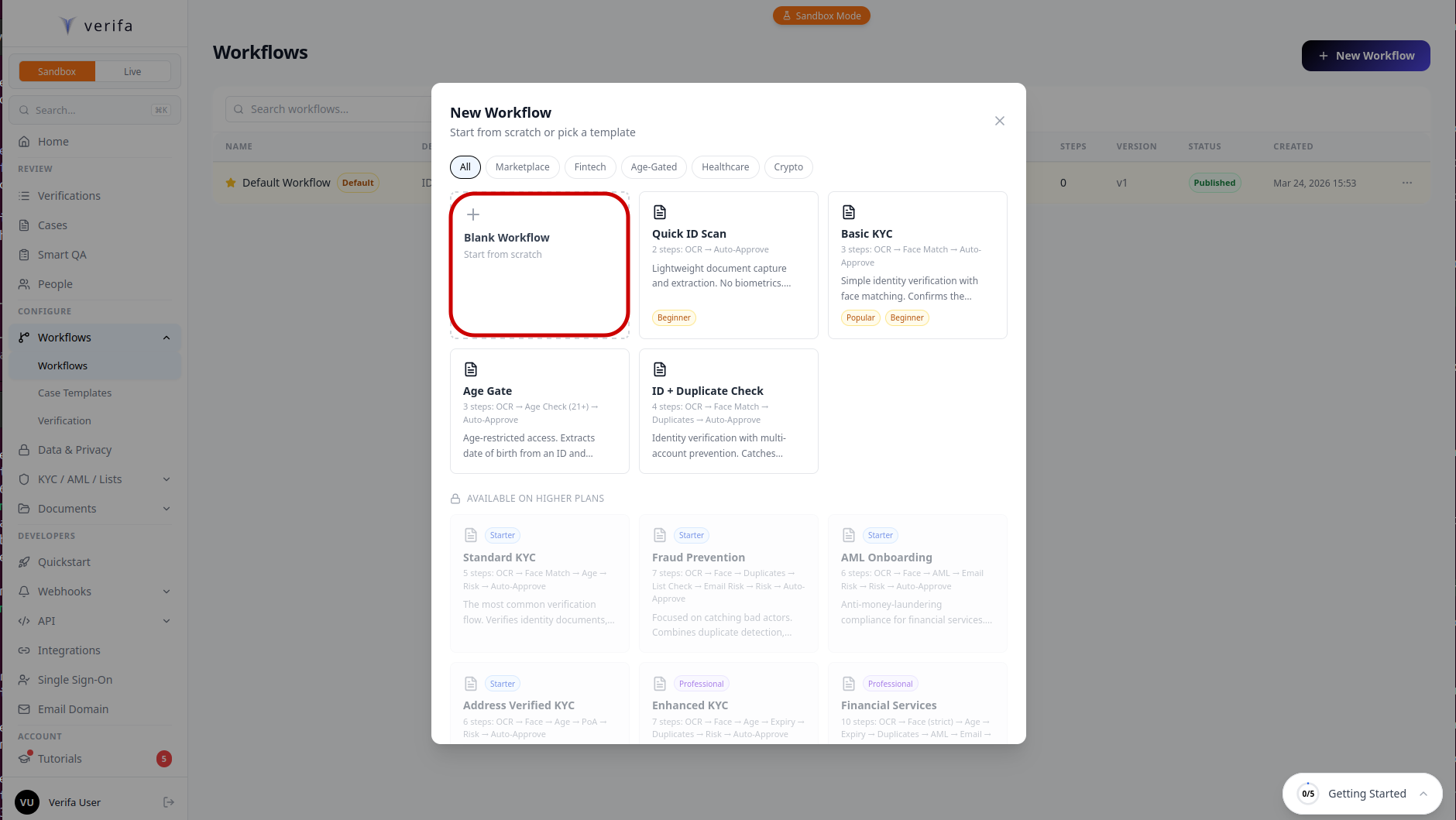Screen dimensions: 1456x820
Task: Switch environment to Live
Action: 132,70
